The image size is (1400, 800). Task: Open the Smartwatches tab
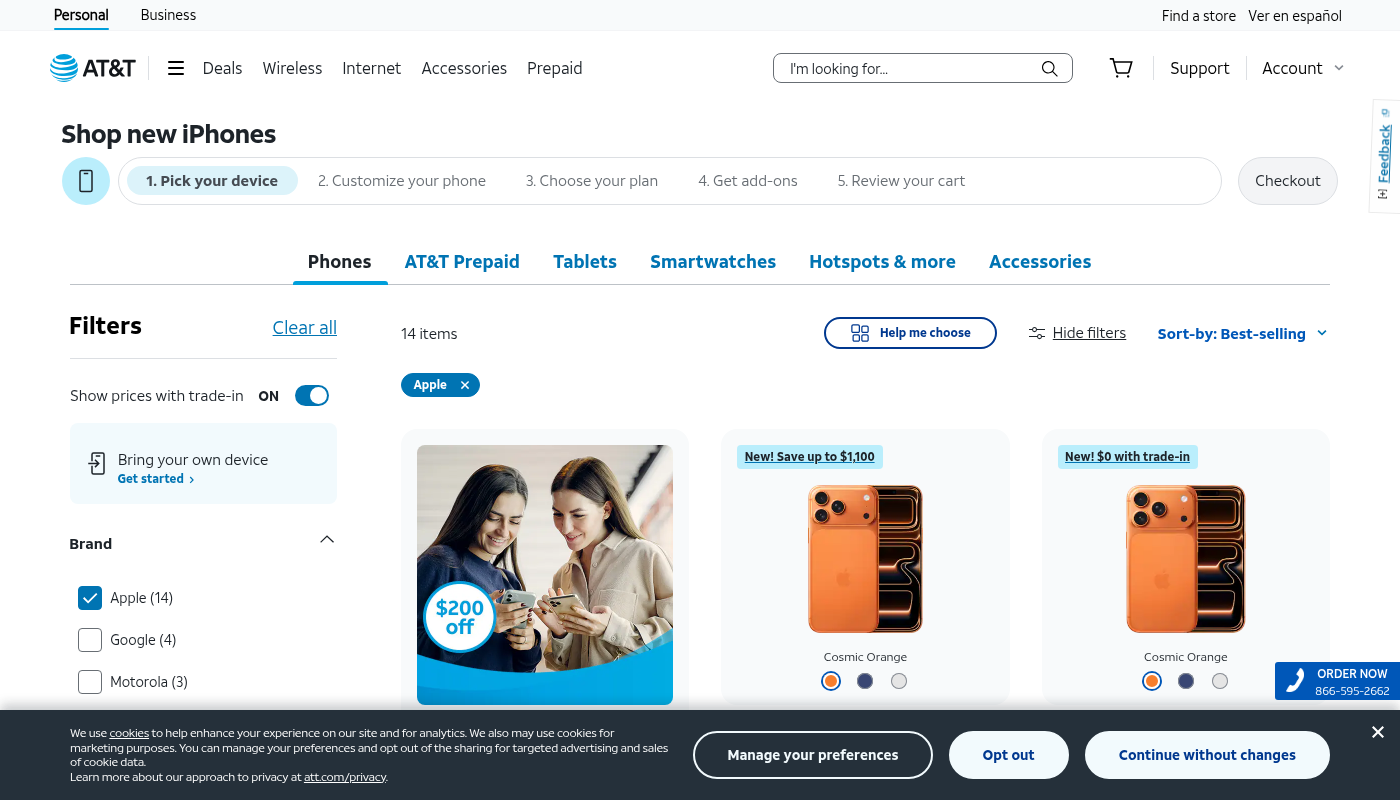click(x=713, y=262)
